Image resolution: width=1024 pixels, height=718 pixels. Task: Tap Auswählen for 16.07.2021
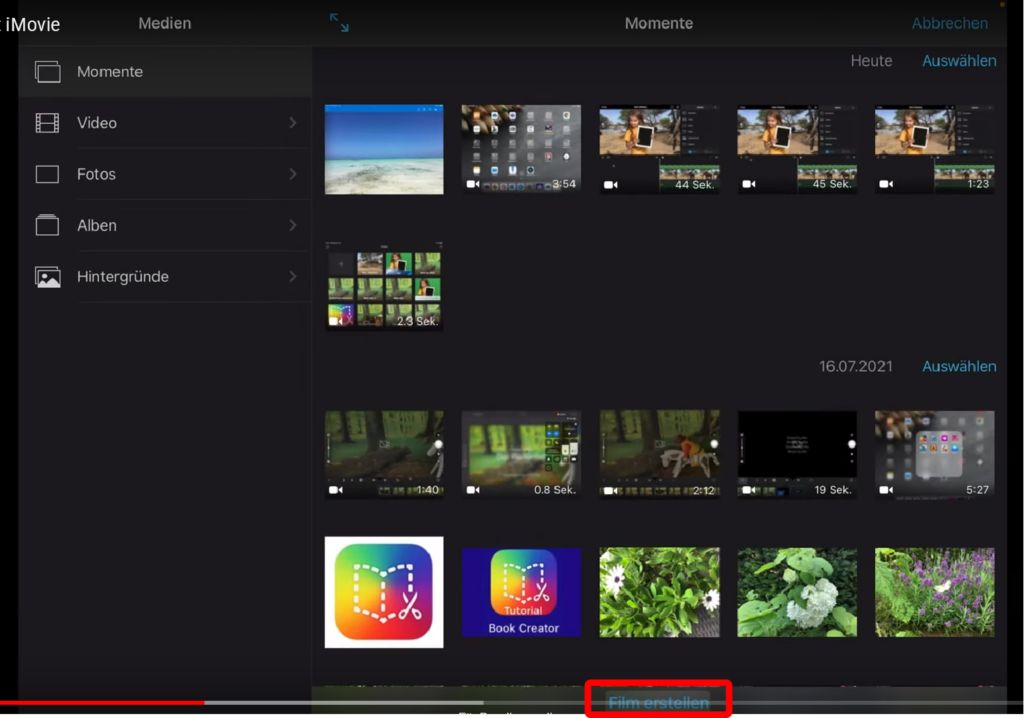pyautogui.click(x=958, y=366)
